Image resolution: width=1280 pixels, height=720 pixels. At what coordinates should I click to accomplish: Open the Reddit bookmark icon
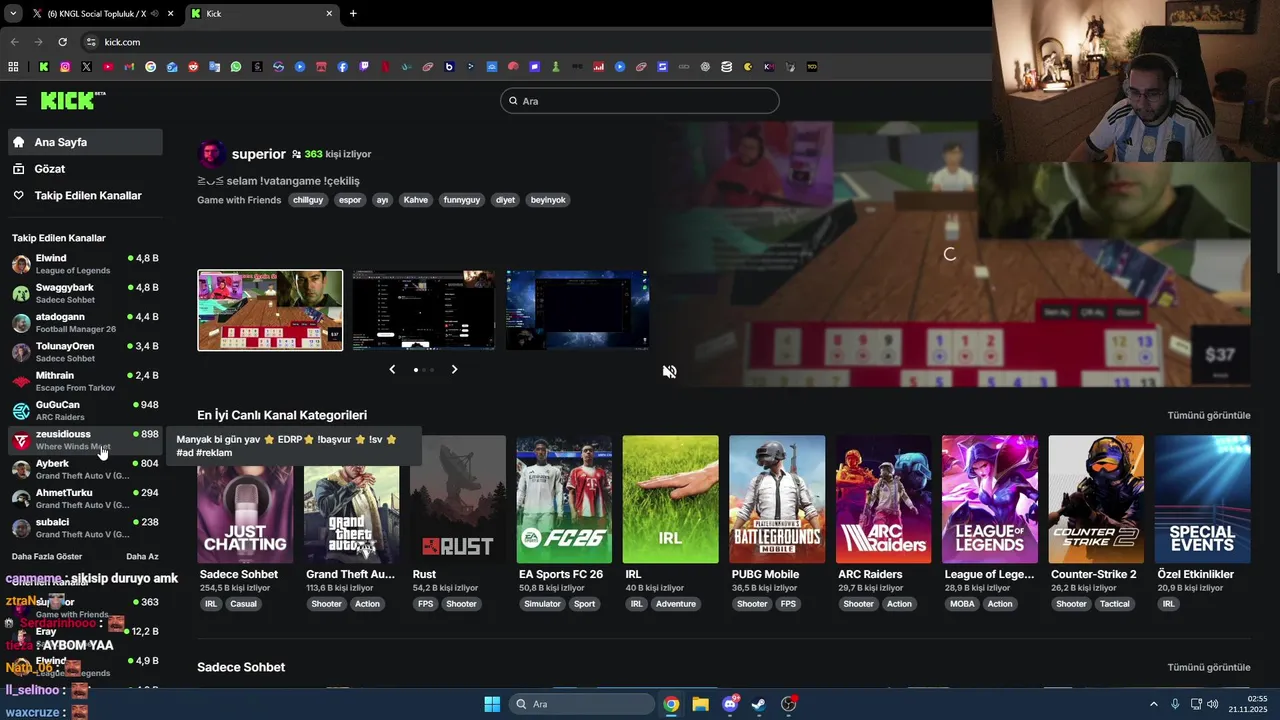[193, 67]
